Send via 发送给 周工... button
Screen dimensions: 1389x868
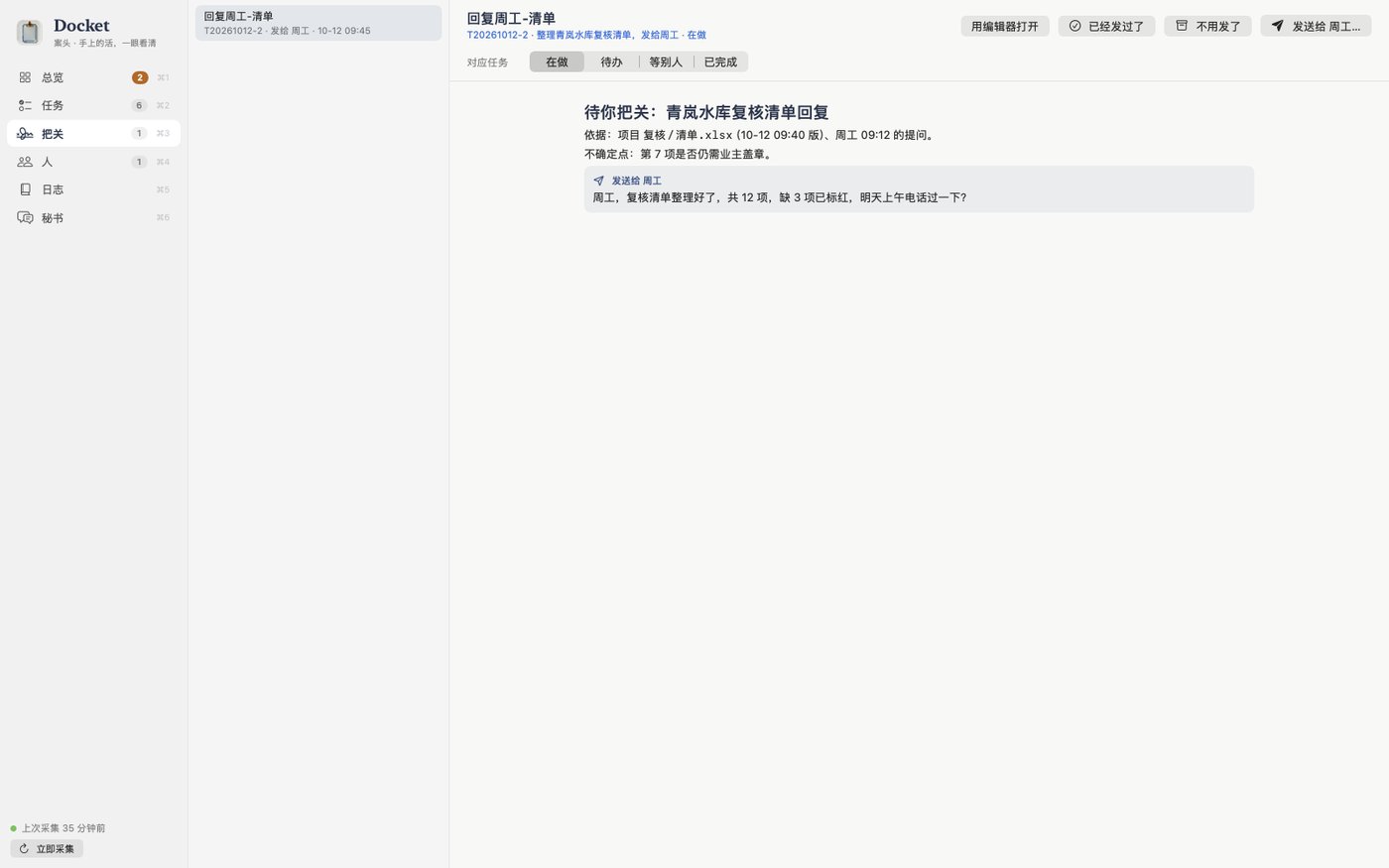tap(1316, 26)
